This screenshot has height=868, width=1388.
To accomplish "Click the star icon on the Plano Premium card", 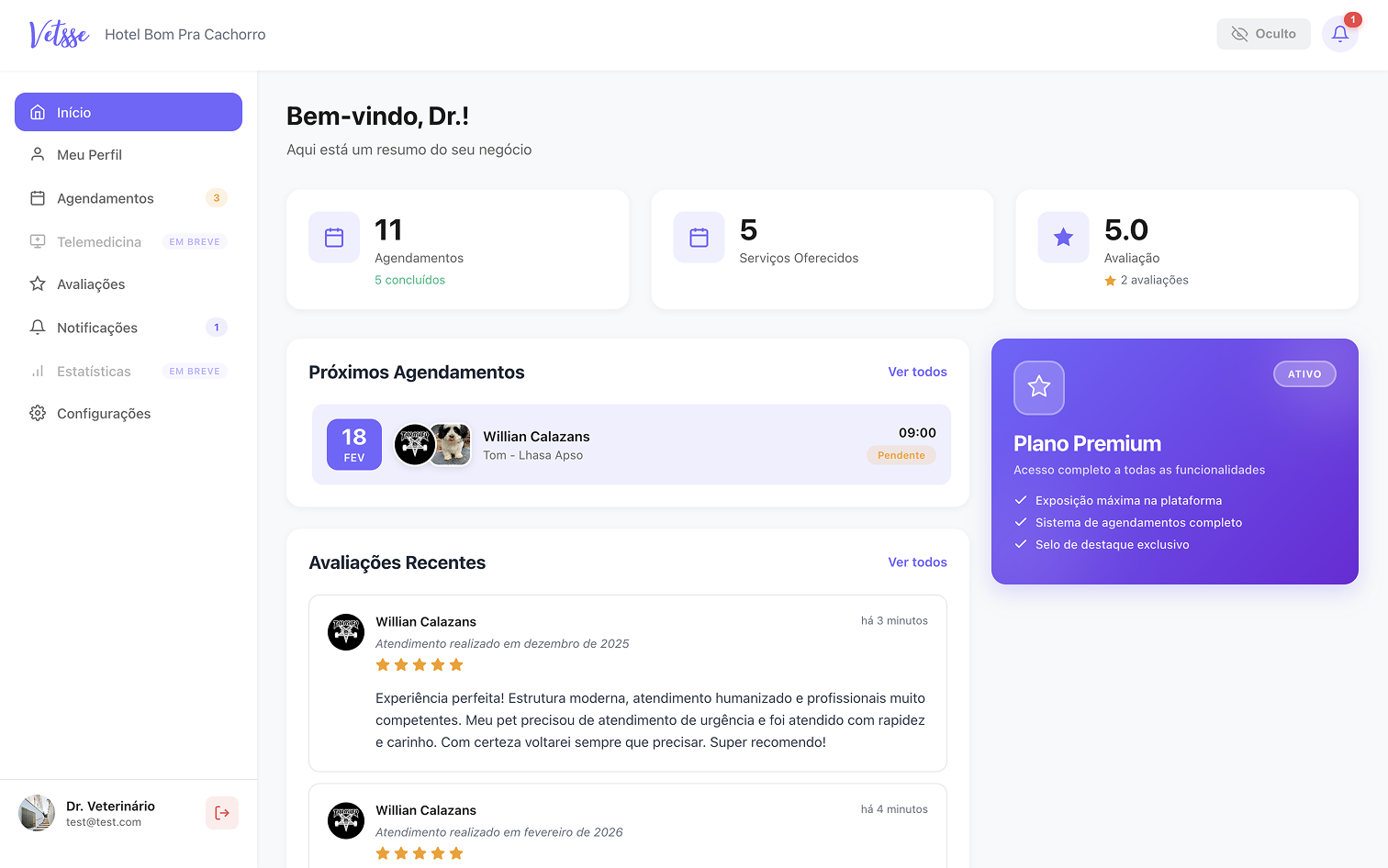I will click(1038, 387).
